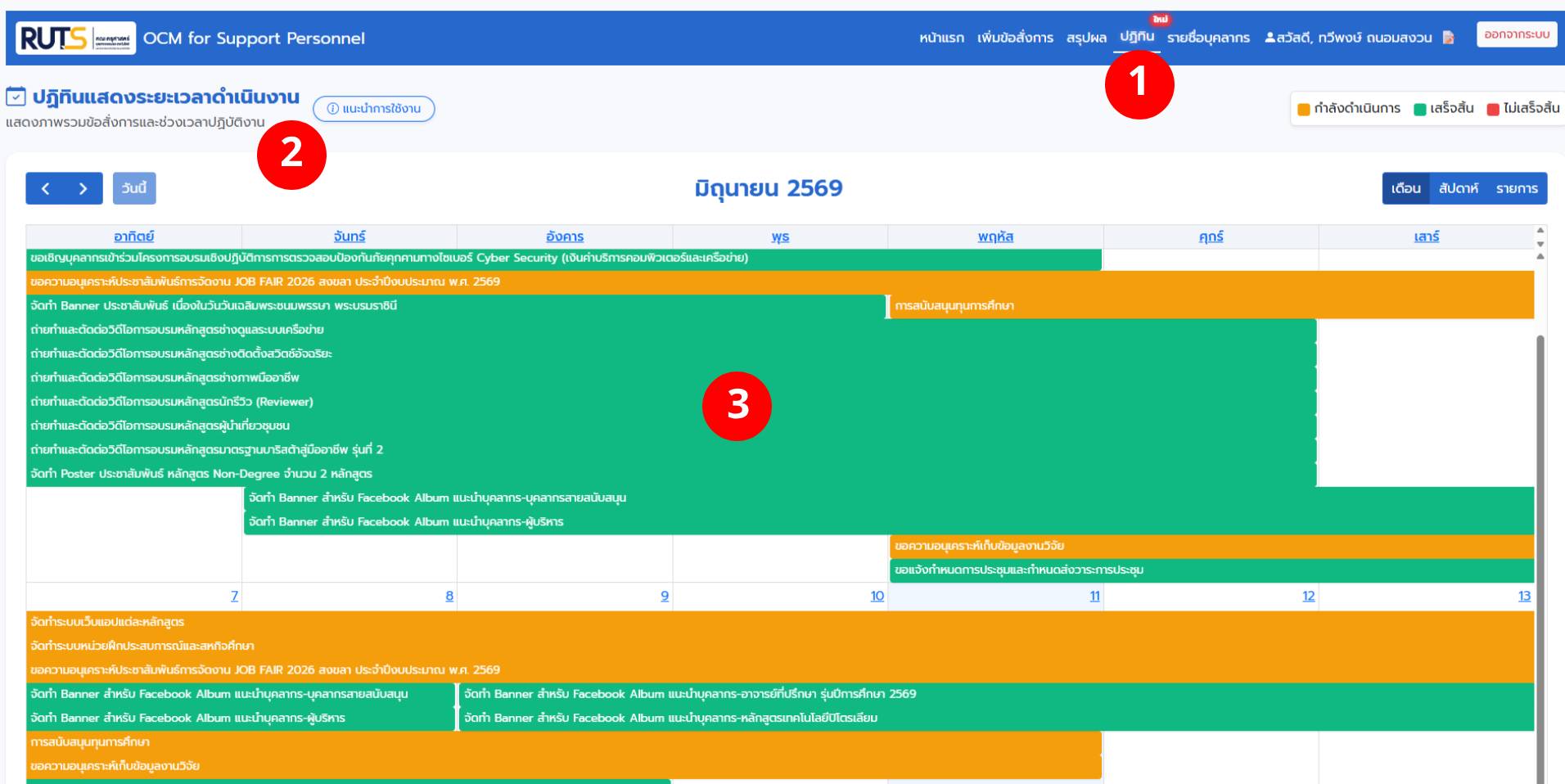Click the orange กำลังดำเนินการ legend swatch
This screenshot has width=1565, height=784.
tap(1304, 109)
